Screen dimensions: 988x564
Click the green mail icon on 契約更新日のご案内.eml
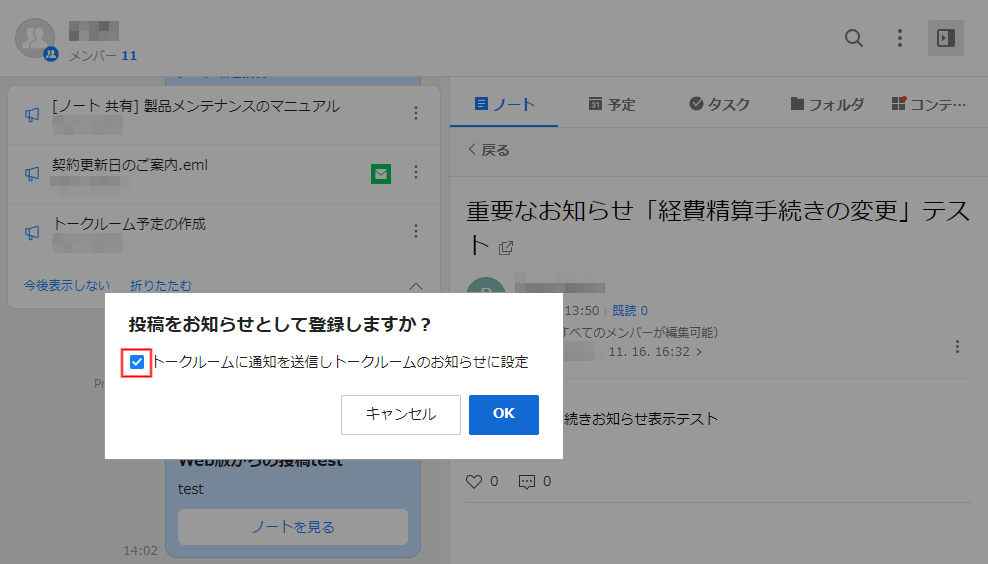click(x=380, y=174)
